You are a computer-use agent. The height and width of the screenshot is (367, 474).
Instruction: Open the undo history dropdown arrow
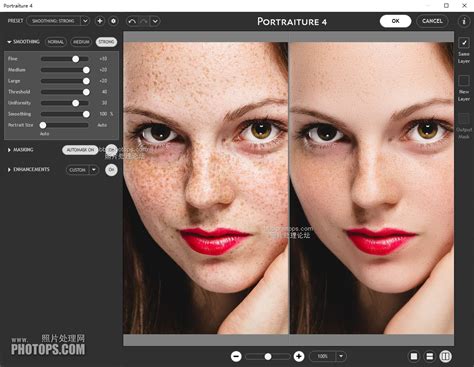coord(155,21)
